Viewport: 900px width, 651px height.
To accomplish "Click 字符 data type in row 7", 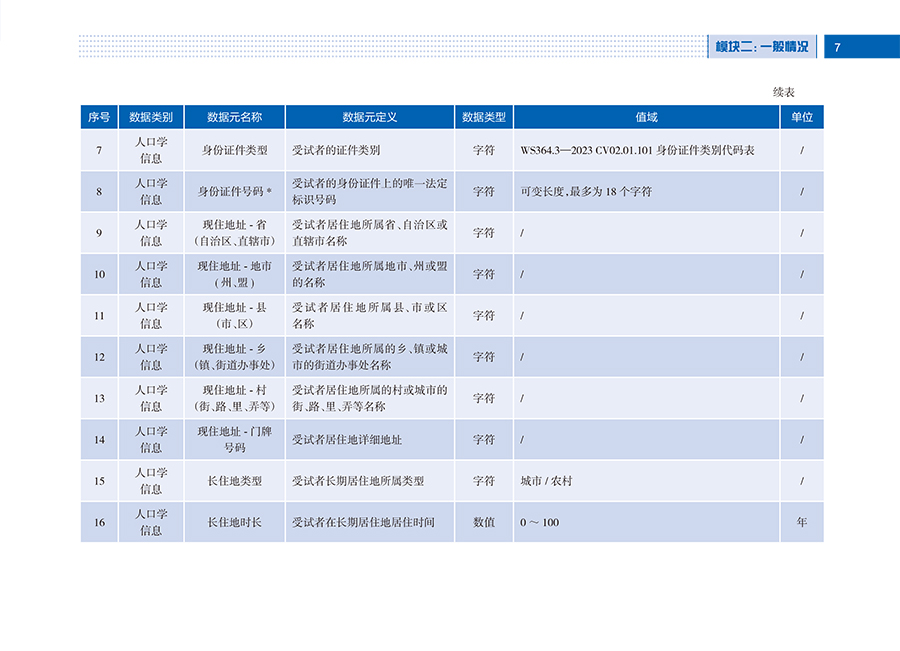I will (484, 150).
